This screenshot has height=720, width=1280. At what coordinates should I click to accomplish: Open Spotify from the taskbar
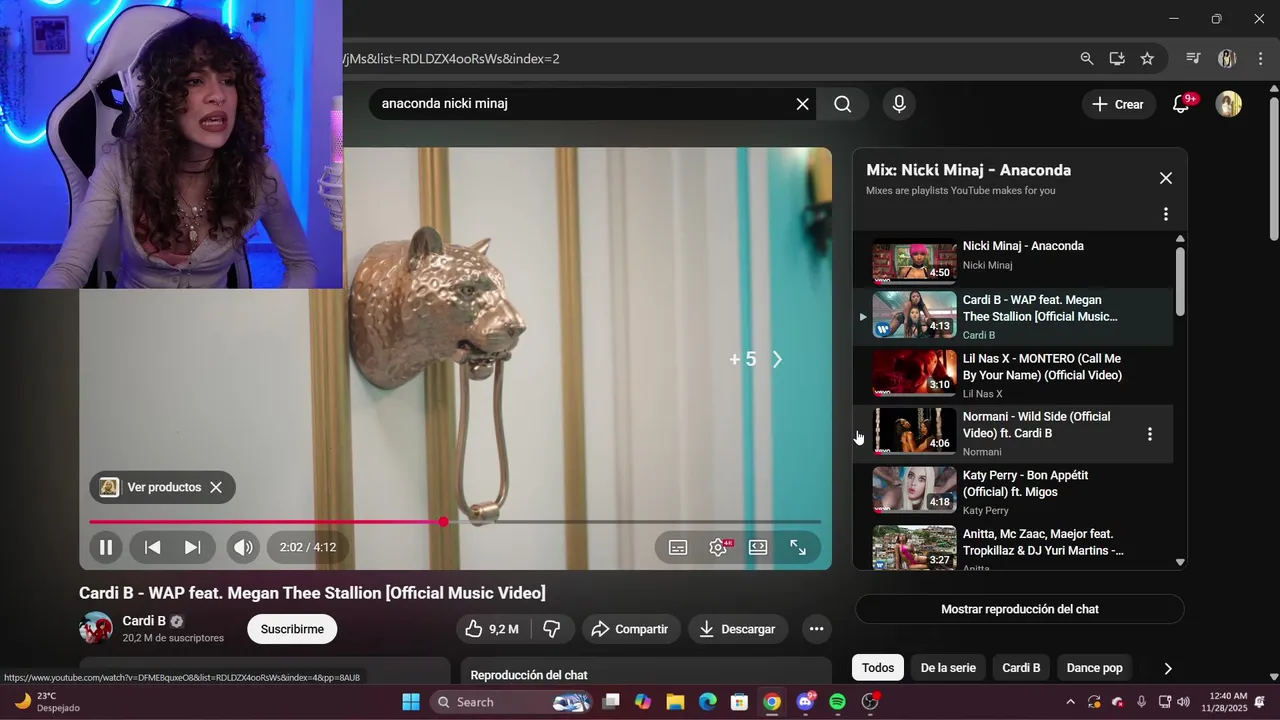[x=838, y=702]
